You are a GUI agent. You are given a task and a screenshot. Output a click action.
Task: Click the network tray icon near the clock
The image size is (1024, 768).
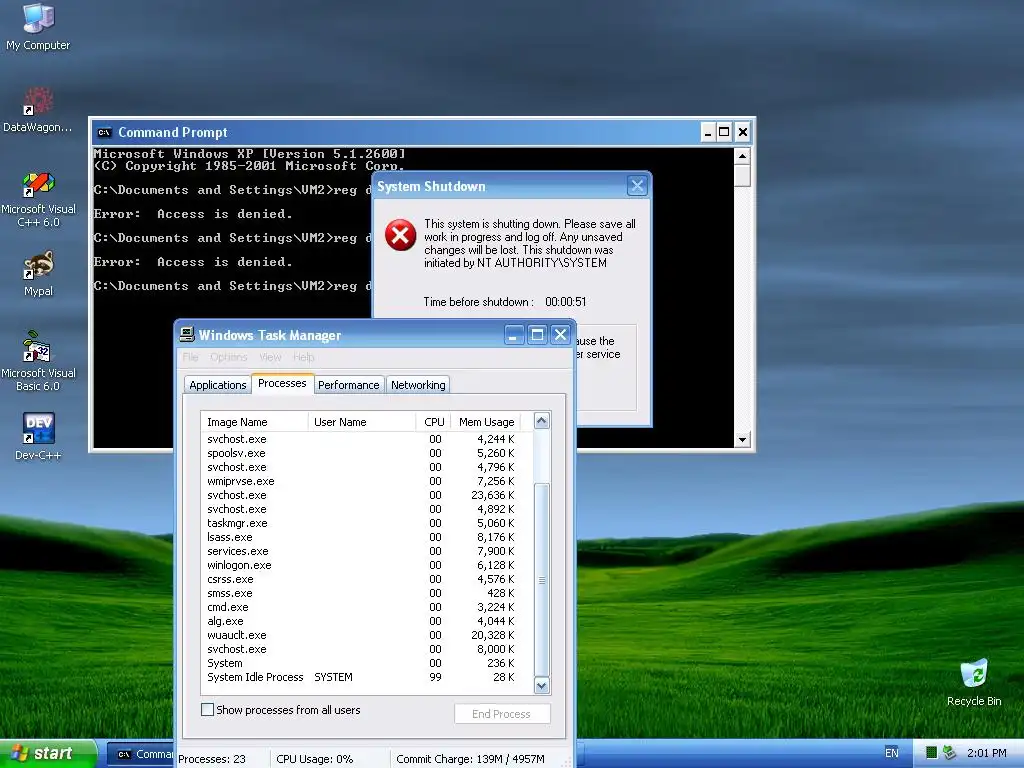coord(949,753)
